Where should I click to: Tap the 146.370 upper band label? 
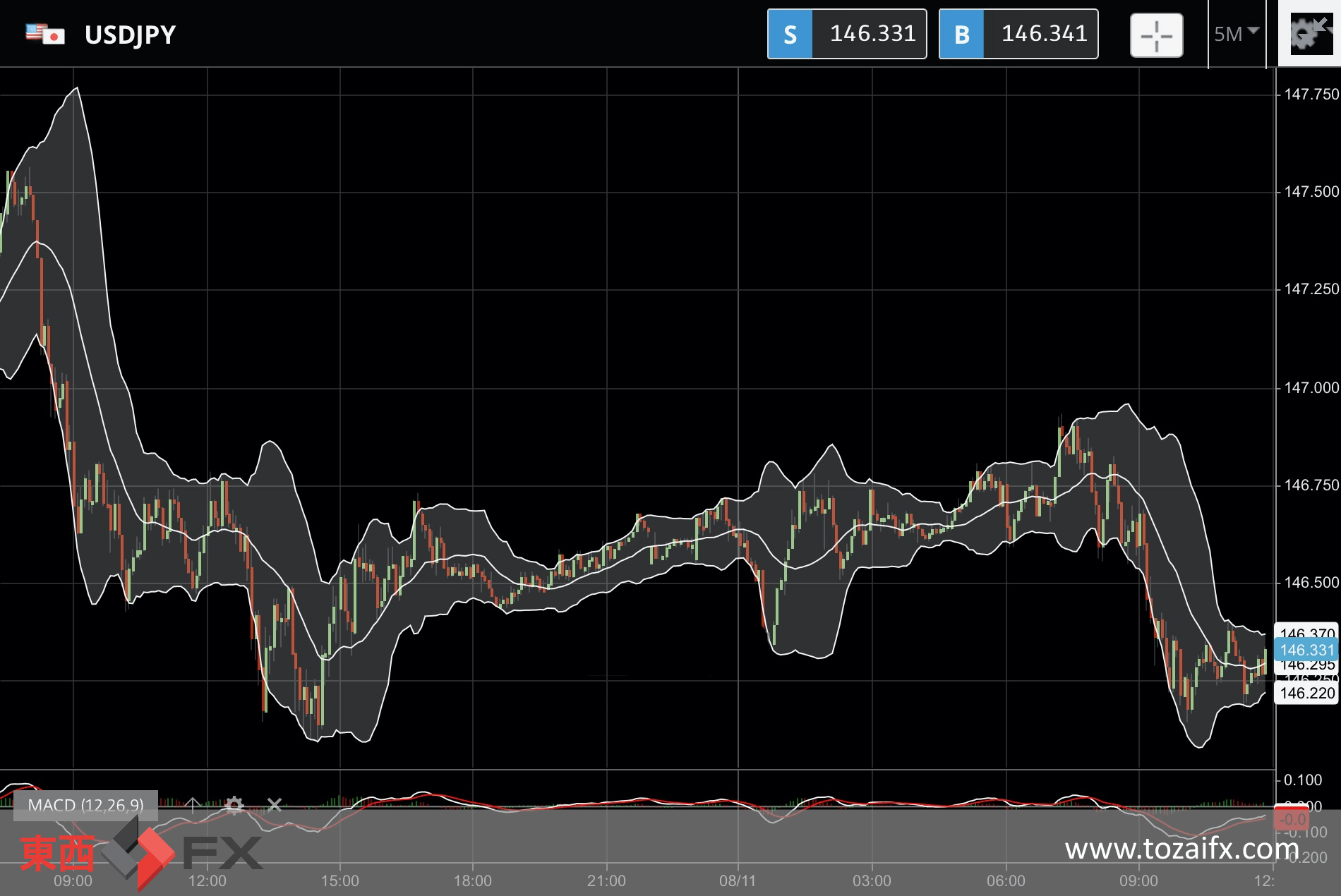click(1306, 632)
